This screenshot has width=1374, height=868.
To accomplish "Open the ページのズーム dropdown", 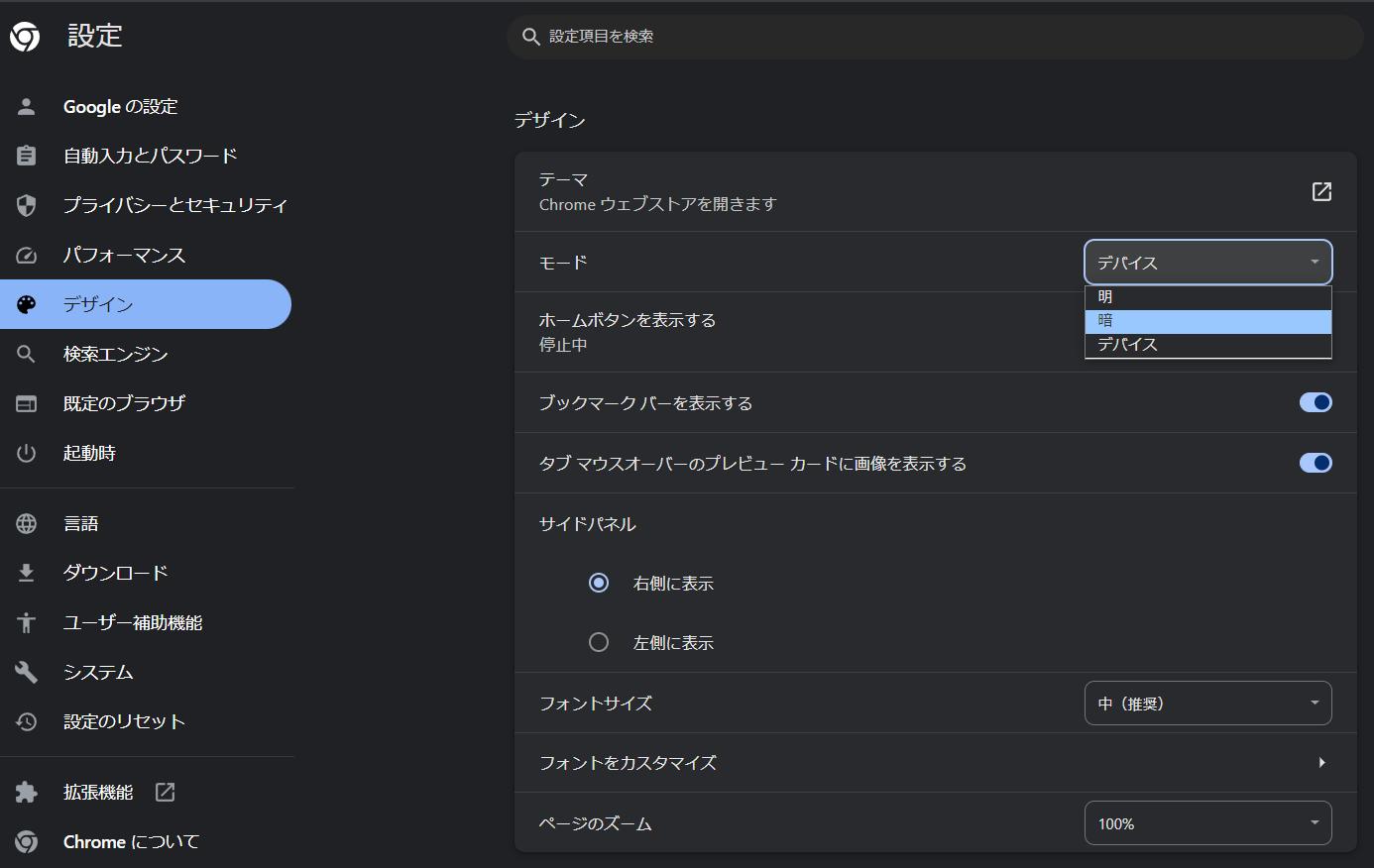I will coord(1208,823).
